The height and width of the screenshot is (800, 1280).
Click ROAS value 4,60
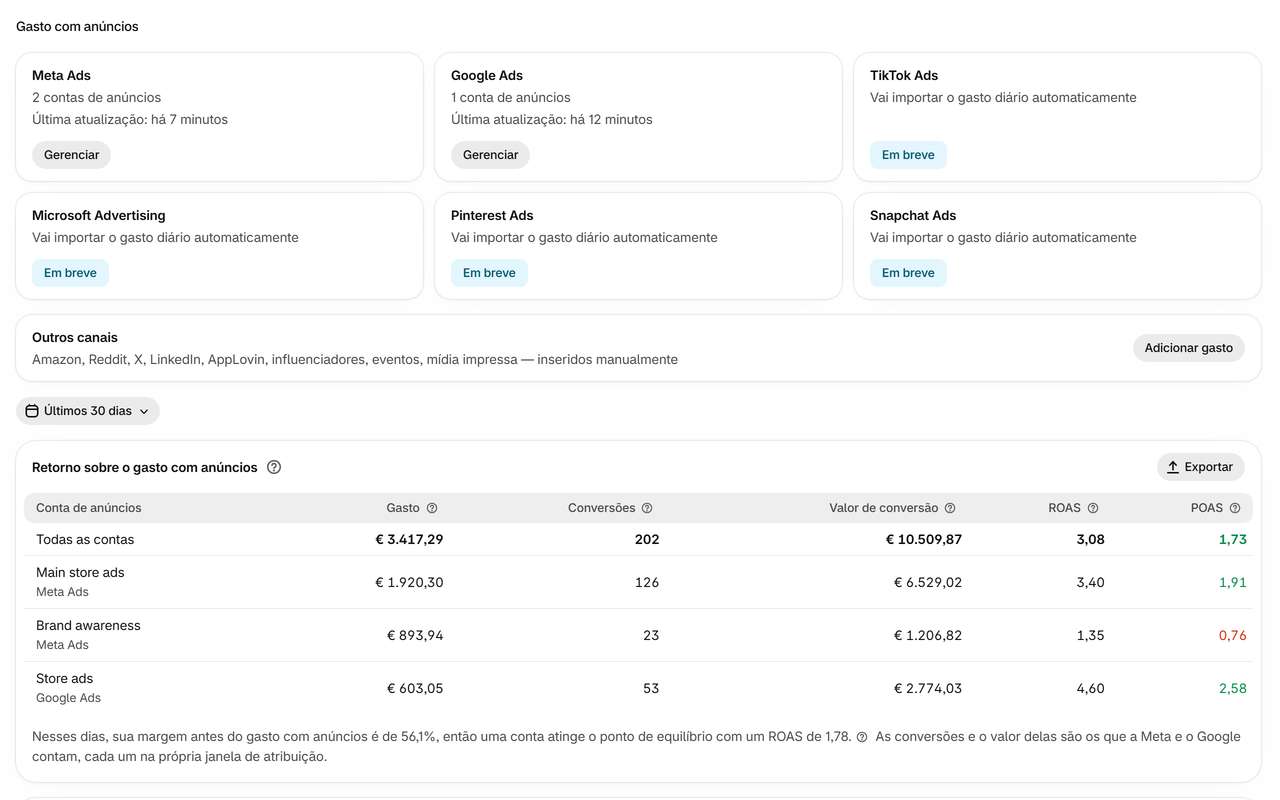click(x=1090, y=688)
